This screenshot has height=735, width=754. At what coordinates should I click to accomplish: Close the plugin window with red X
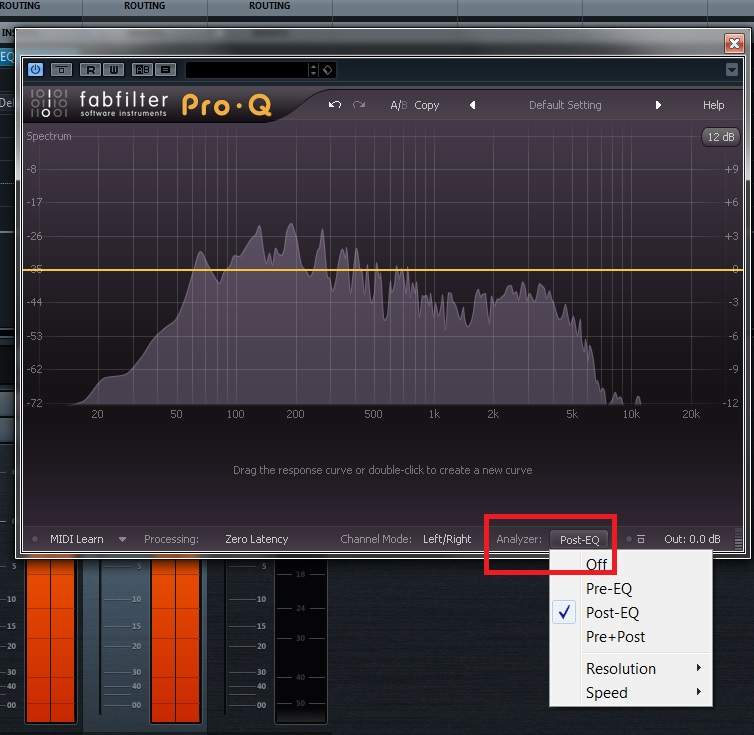coord(734,43)
